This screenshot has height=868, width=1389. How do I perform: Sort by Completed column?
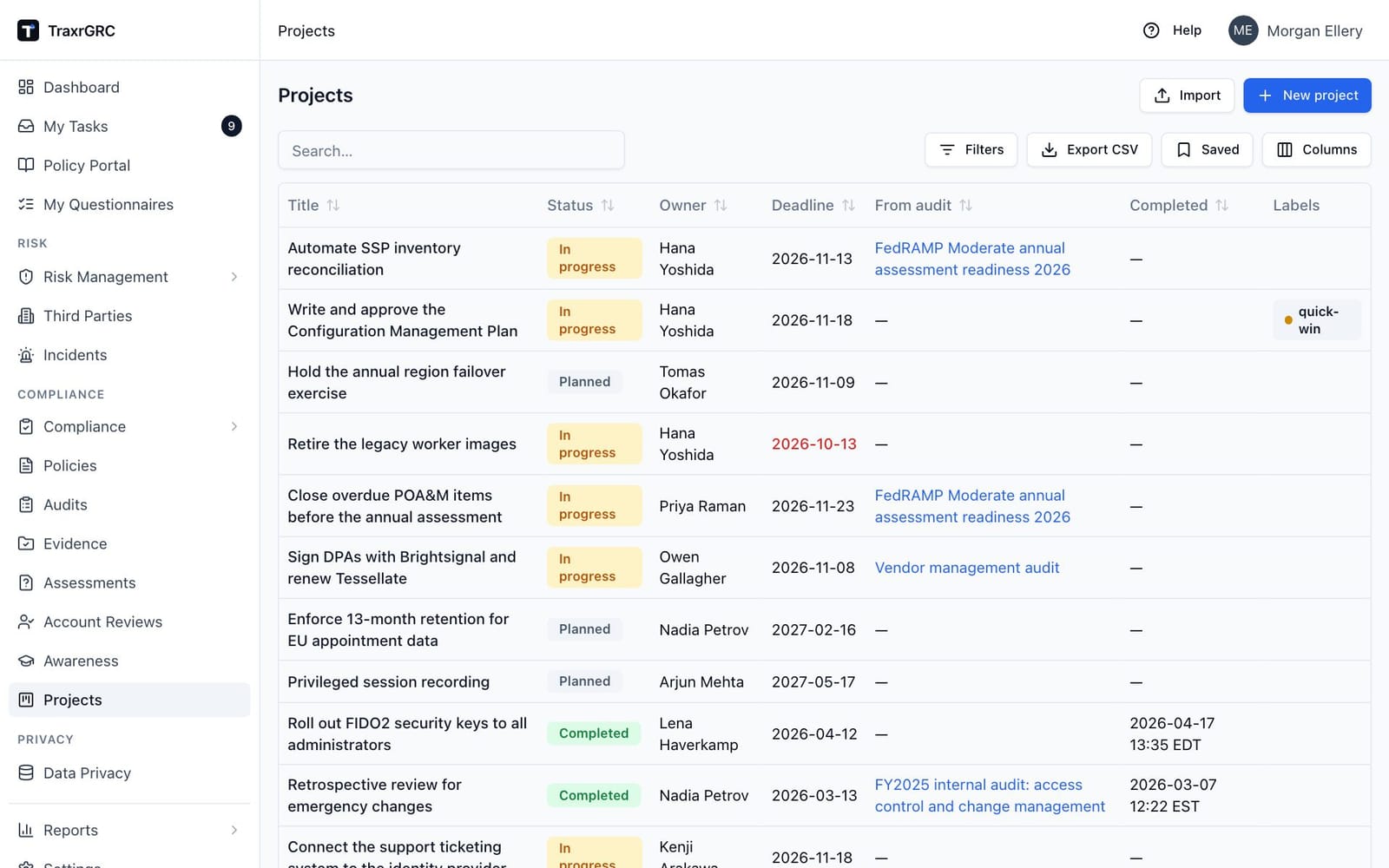(x=1179, y=205)
